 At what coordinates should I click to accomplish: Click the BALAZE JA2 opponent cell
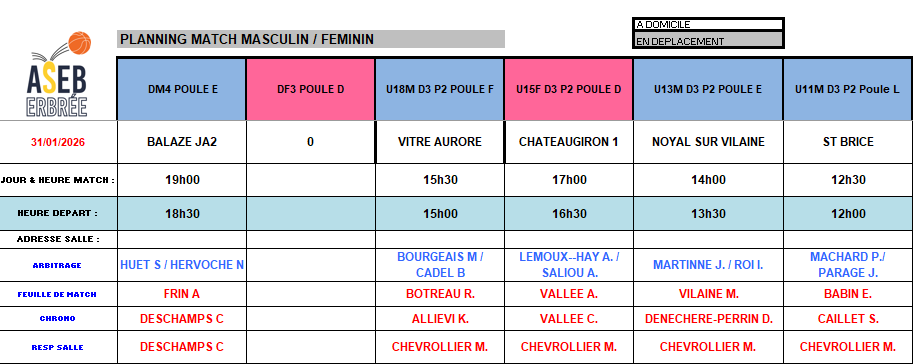[182, 142]
